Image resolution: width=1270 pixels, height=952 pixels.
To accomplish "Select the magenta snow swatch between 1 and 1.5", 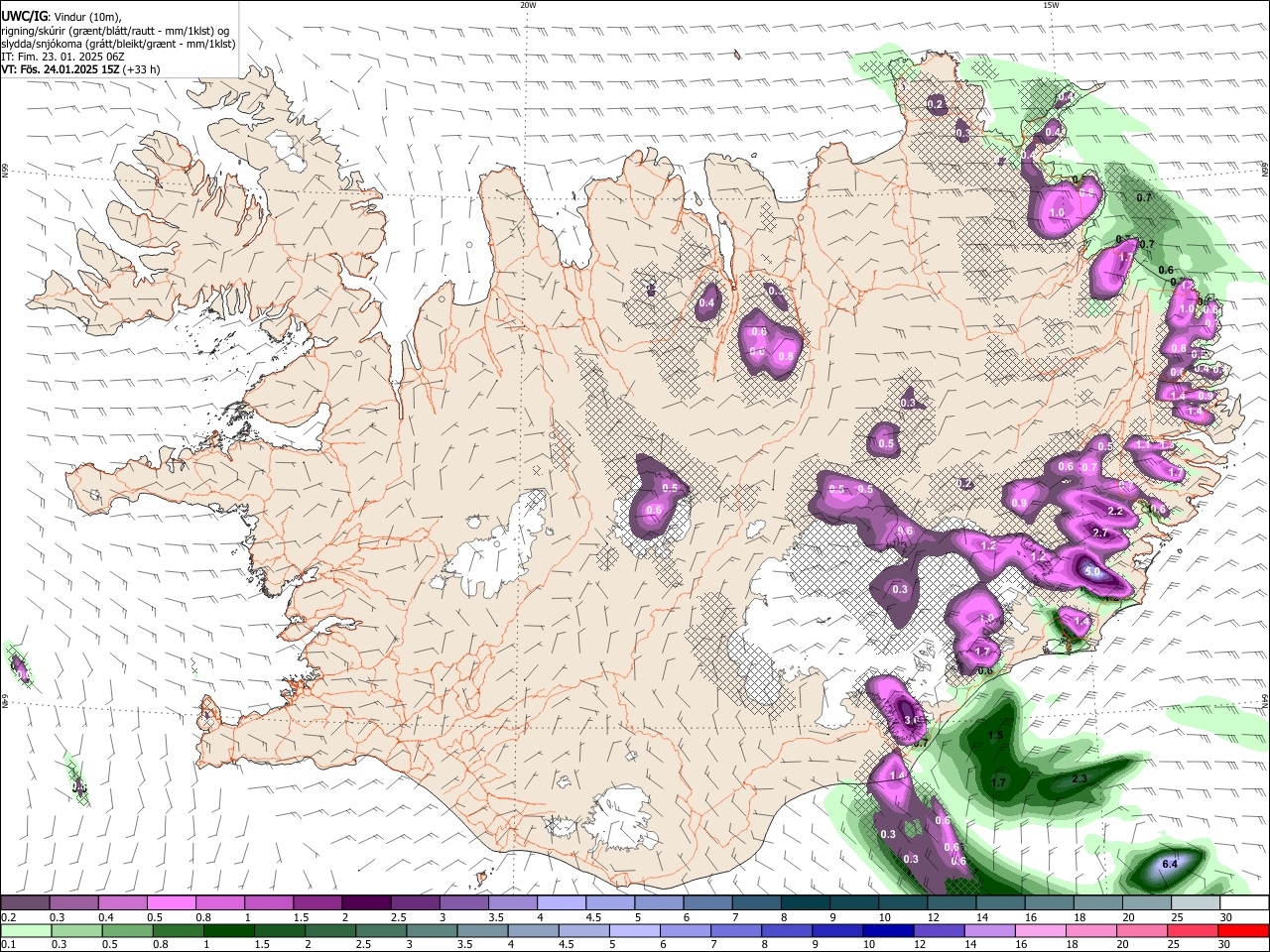I will click(x=269, y=902).
